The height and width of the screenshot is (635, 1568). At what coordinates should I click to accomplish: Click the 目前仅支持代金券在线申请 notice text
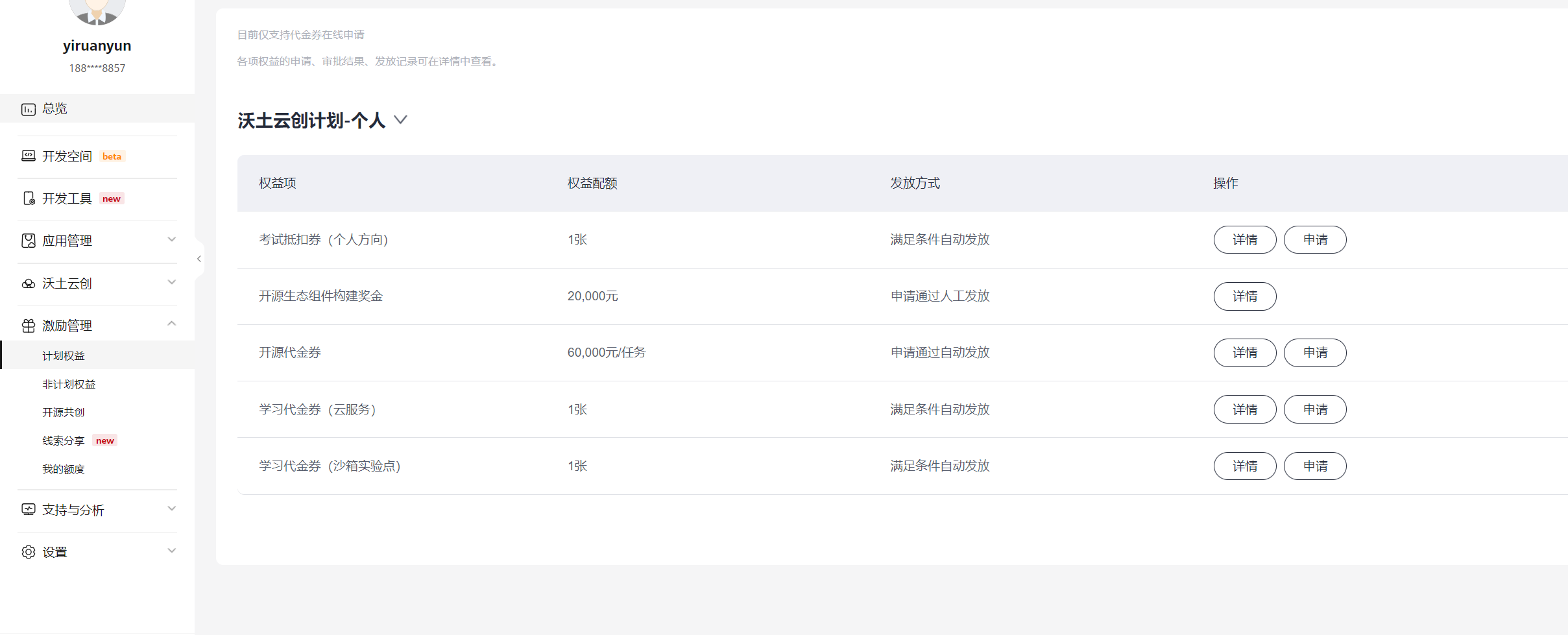301,34
